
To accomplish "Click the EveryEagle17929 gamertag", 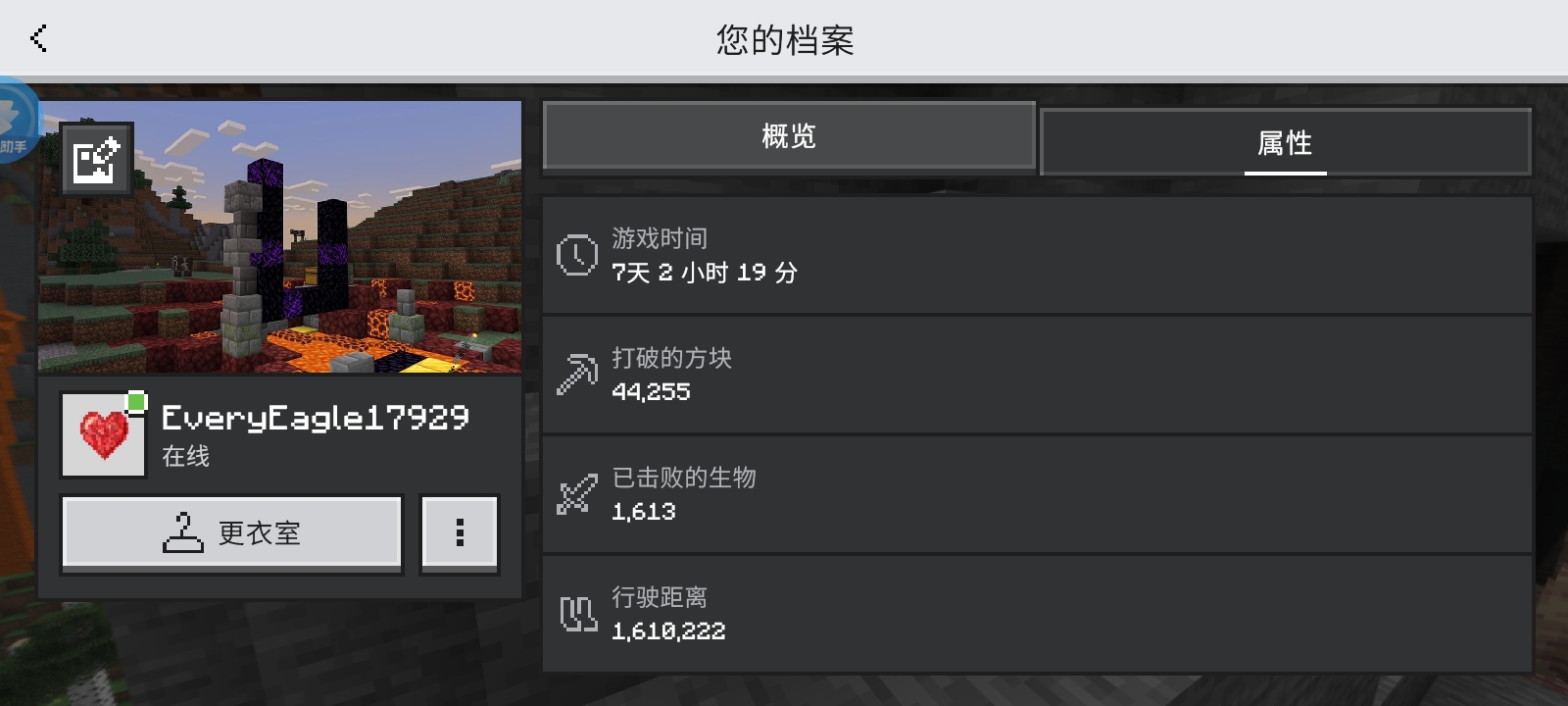I will (x=316, y=418).
